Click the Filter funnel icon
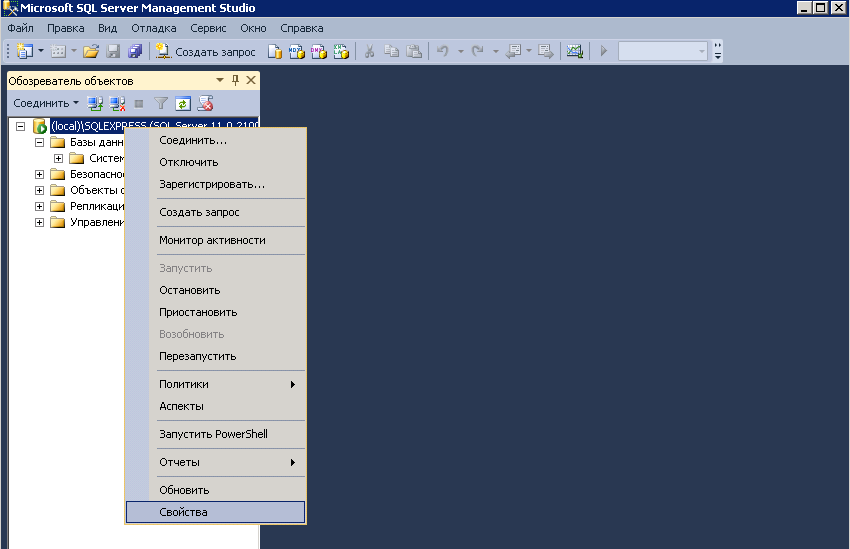 tap(161, 103)
